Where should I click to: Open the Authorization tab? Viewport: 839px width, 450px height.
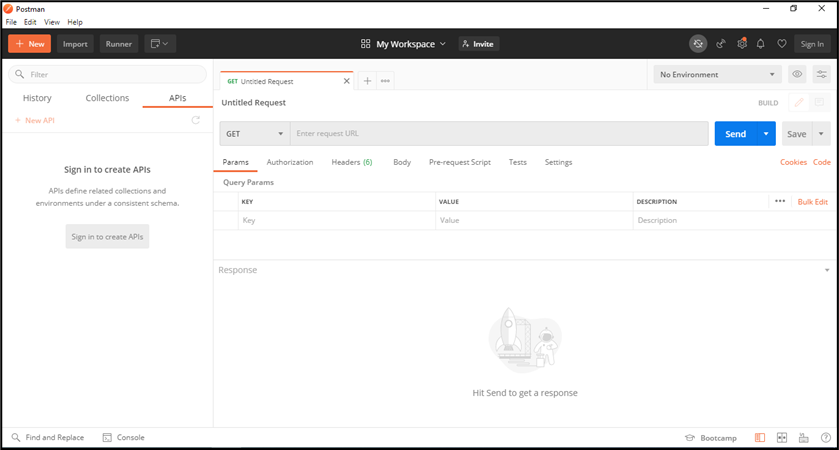click(290, 162)
